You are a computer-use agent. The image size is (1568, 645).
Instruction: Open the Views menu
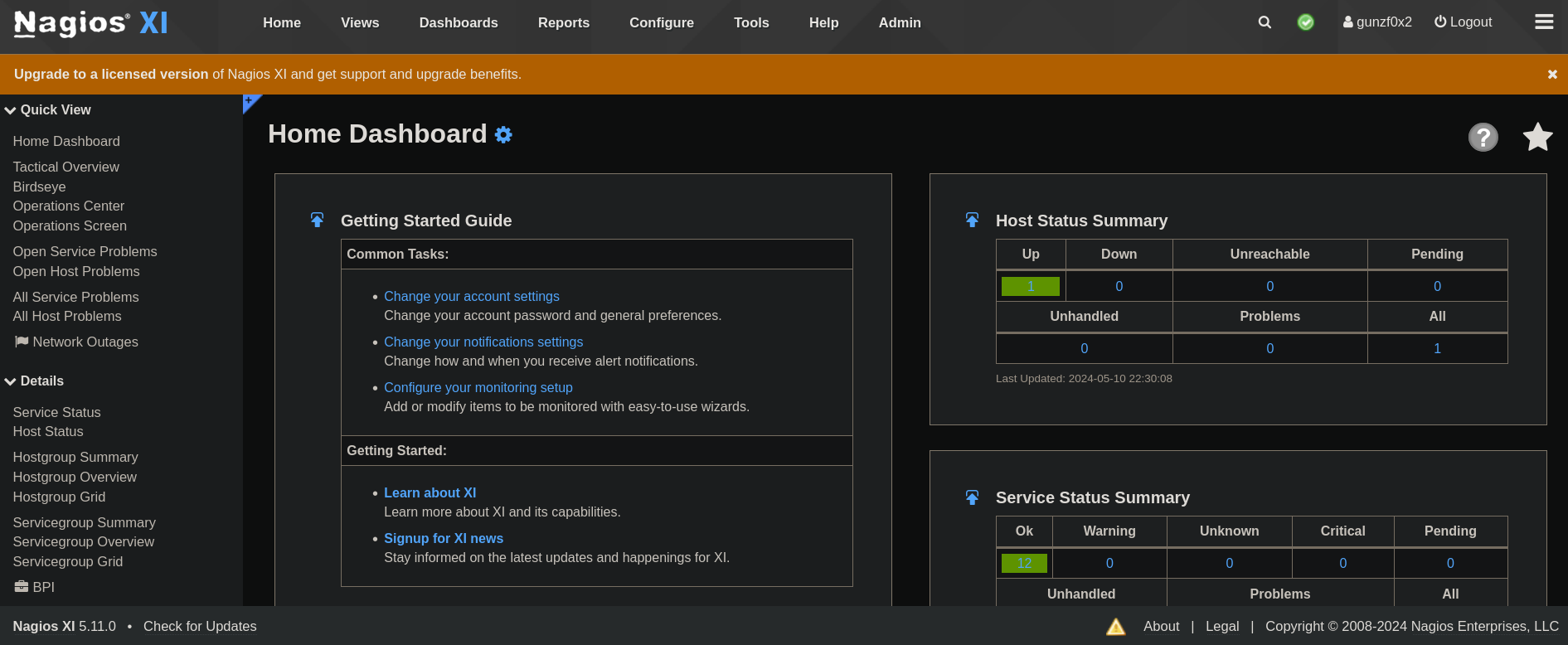pos(360,22)
